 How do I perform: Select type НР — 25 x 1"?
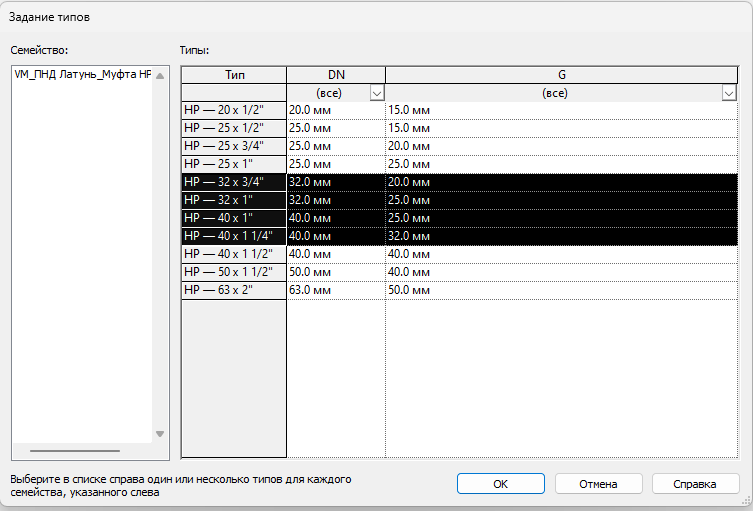pos(234,164)
